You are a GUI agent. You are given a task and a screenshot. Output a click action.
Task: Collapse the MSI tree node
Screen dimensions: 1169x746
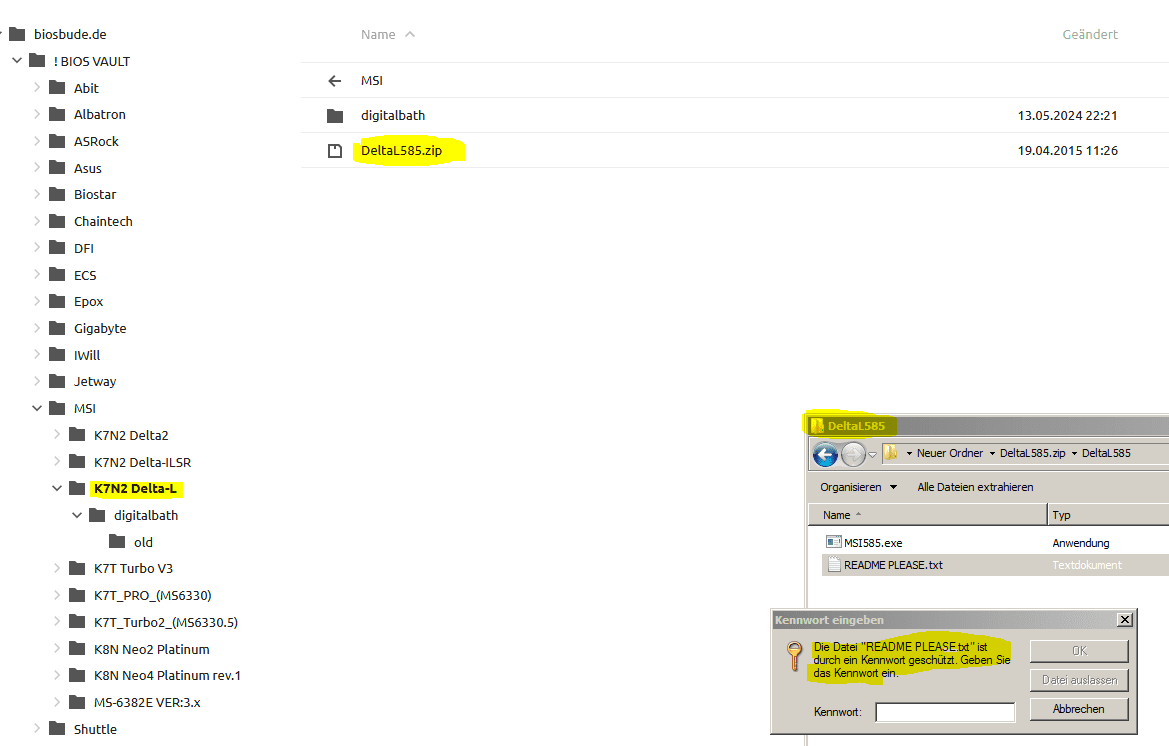coord(37,408)
